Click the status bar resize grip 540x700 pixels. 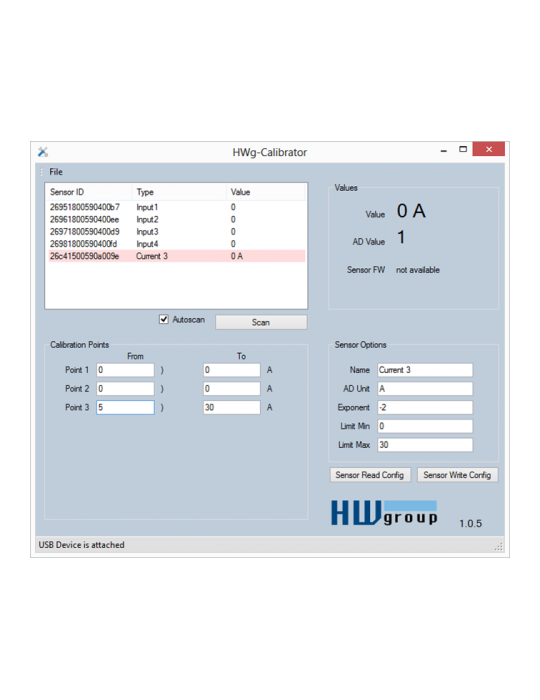point(498,546)
